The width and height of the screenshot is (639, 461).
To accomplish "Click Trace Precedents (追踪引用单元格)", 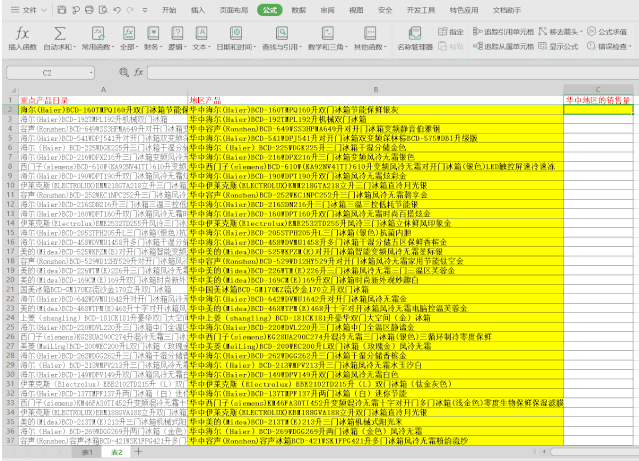I will coord(503,32).
